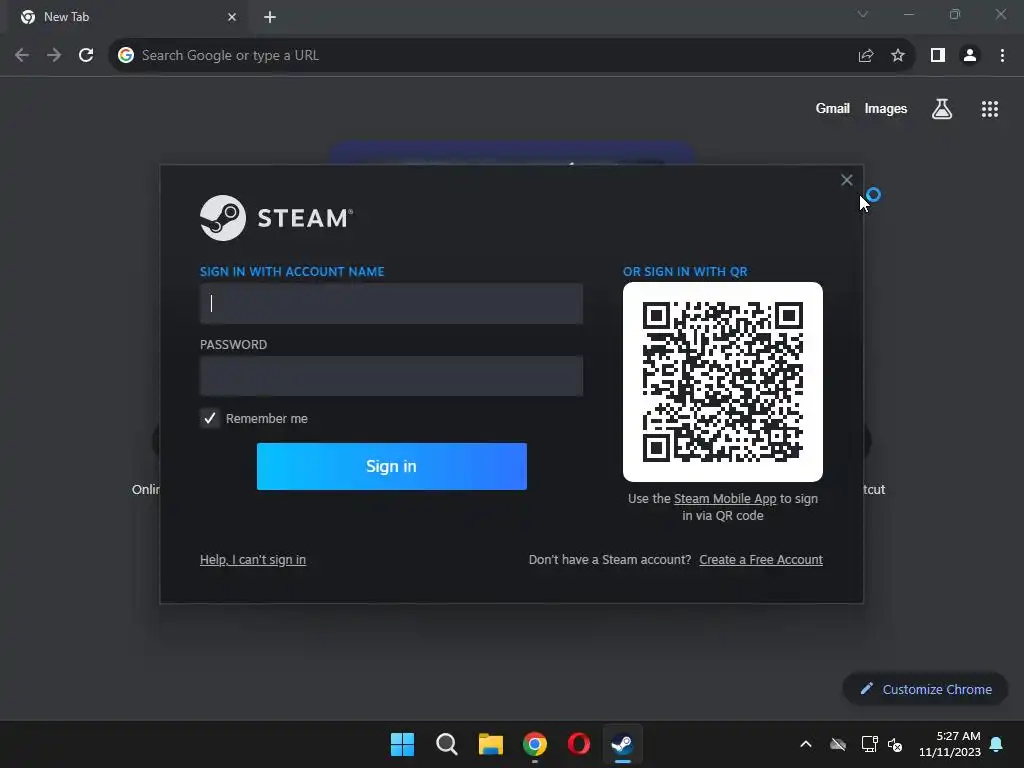
Task: Bookmark this tab with the star icon
Action: pyautogui.click(x=898, y=56)
